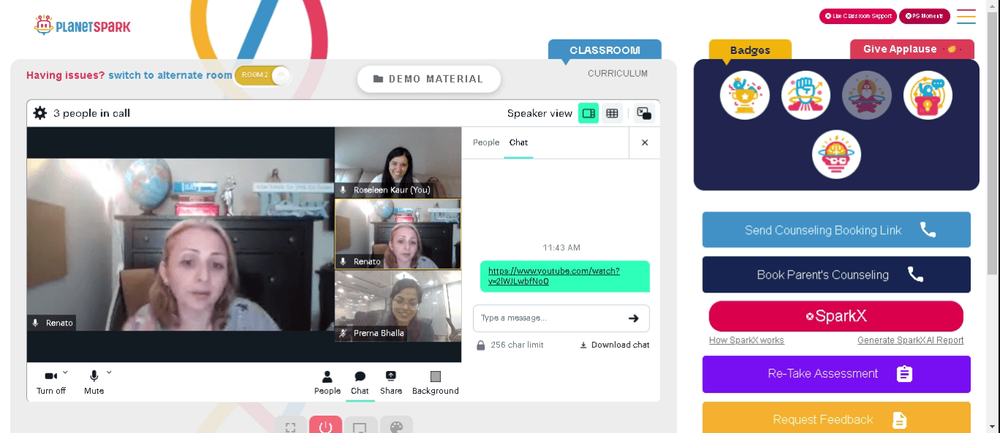Switch to grid view layout icon
This screenshot has height=433, width=1000.
point(612,114)
